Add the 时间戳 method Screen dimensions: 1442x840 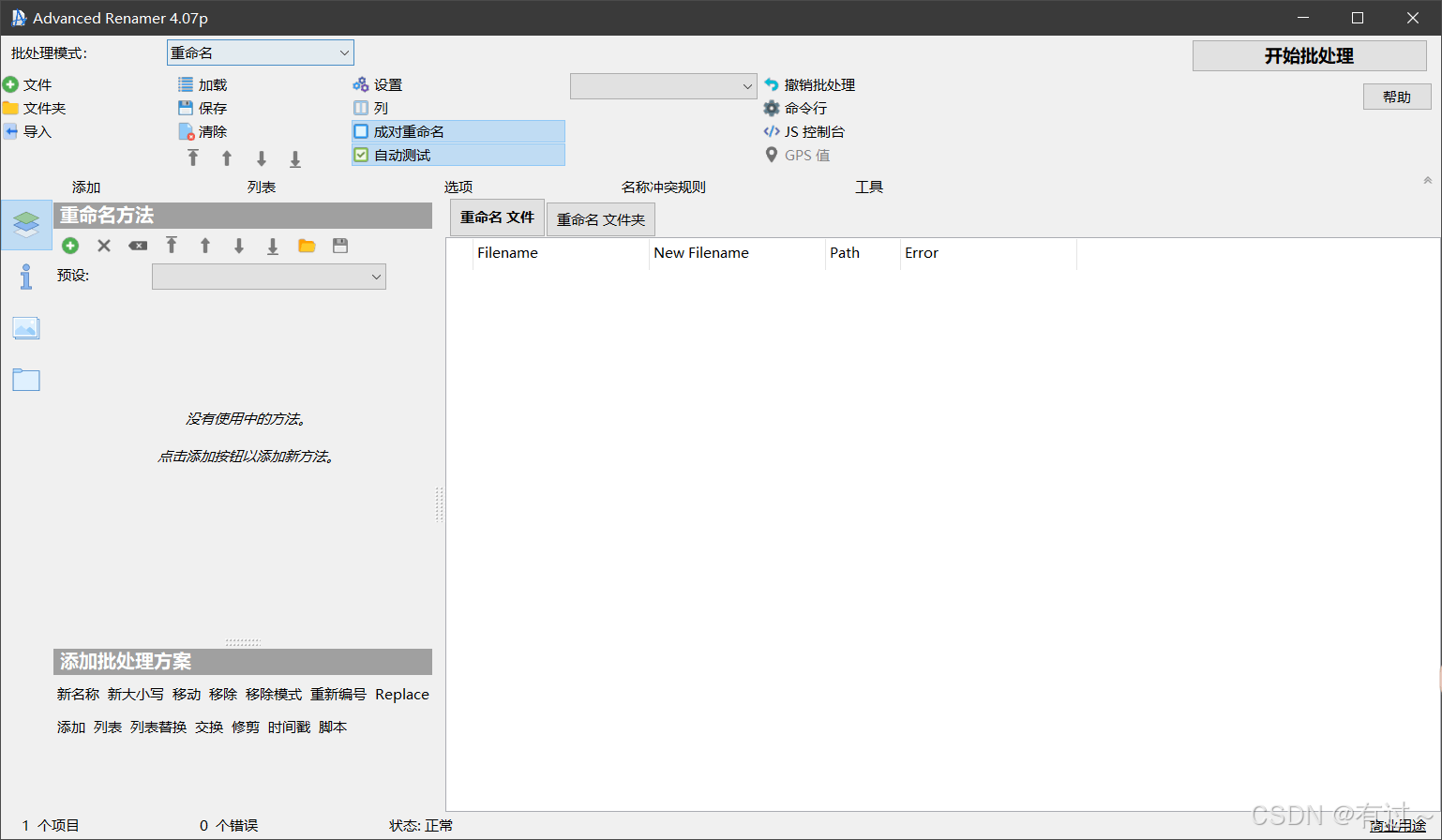(289, 727)
